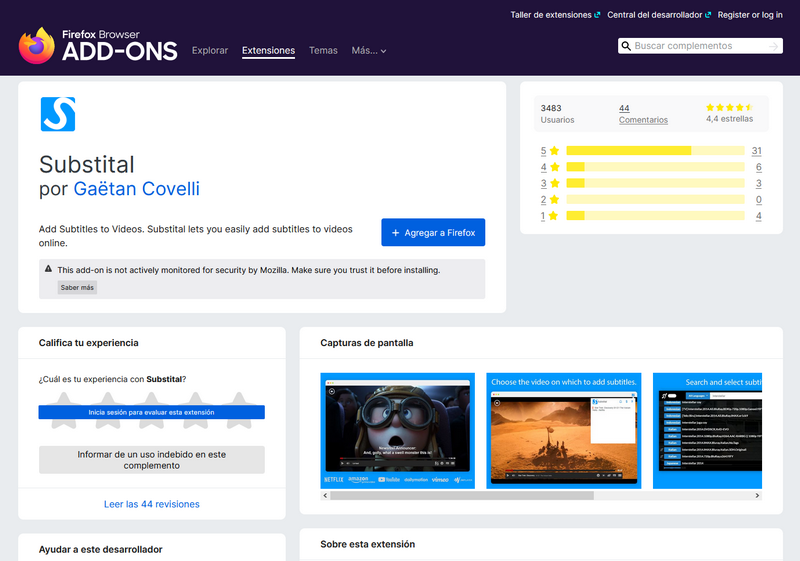Click the 3-star row star icon
This screenshot has width=800, height=561.
[555, 183]
